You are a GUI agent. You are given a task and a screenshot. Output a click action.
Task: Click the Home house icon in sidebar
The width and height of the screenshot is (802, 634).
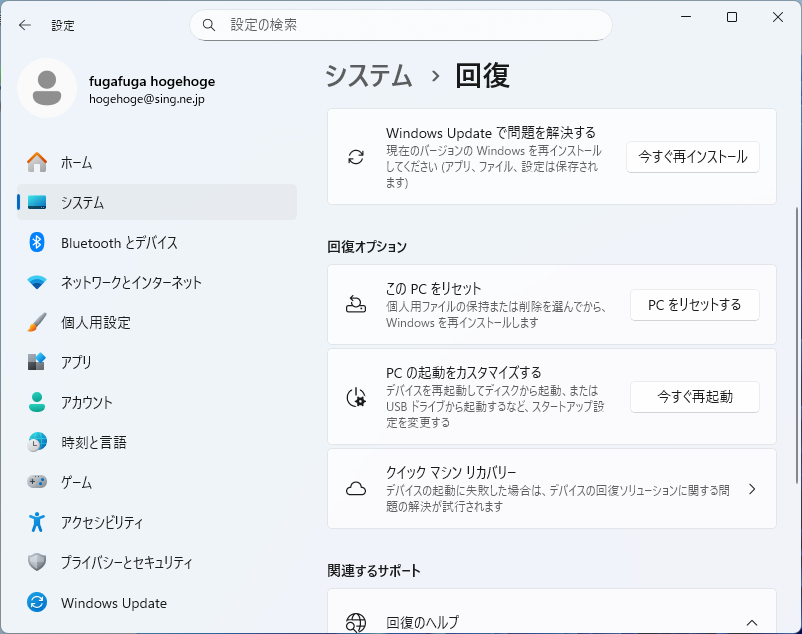pos(37,162)
